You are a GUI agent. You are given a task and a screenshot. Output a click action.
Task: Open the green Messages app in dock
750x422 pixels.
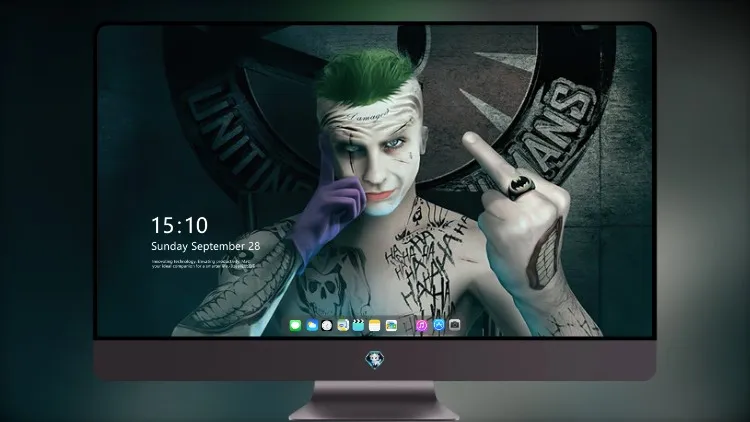(295, 326)
